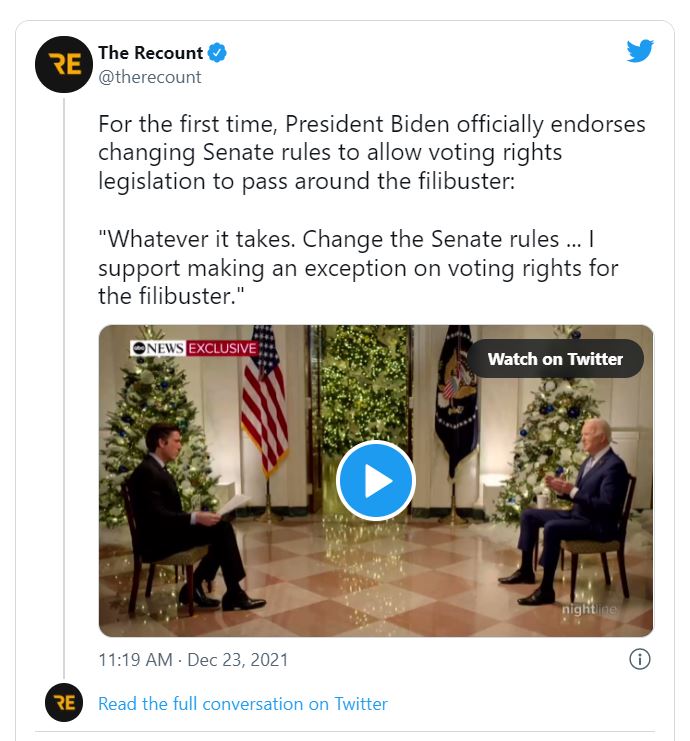Play the embedded interview video

tap(376, 480)
